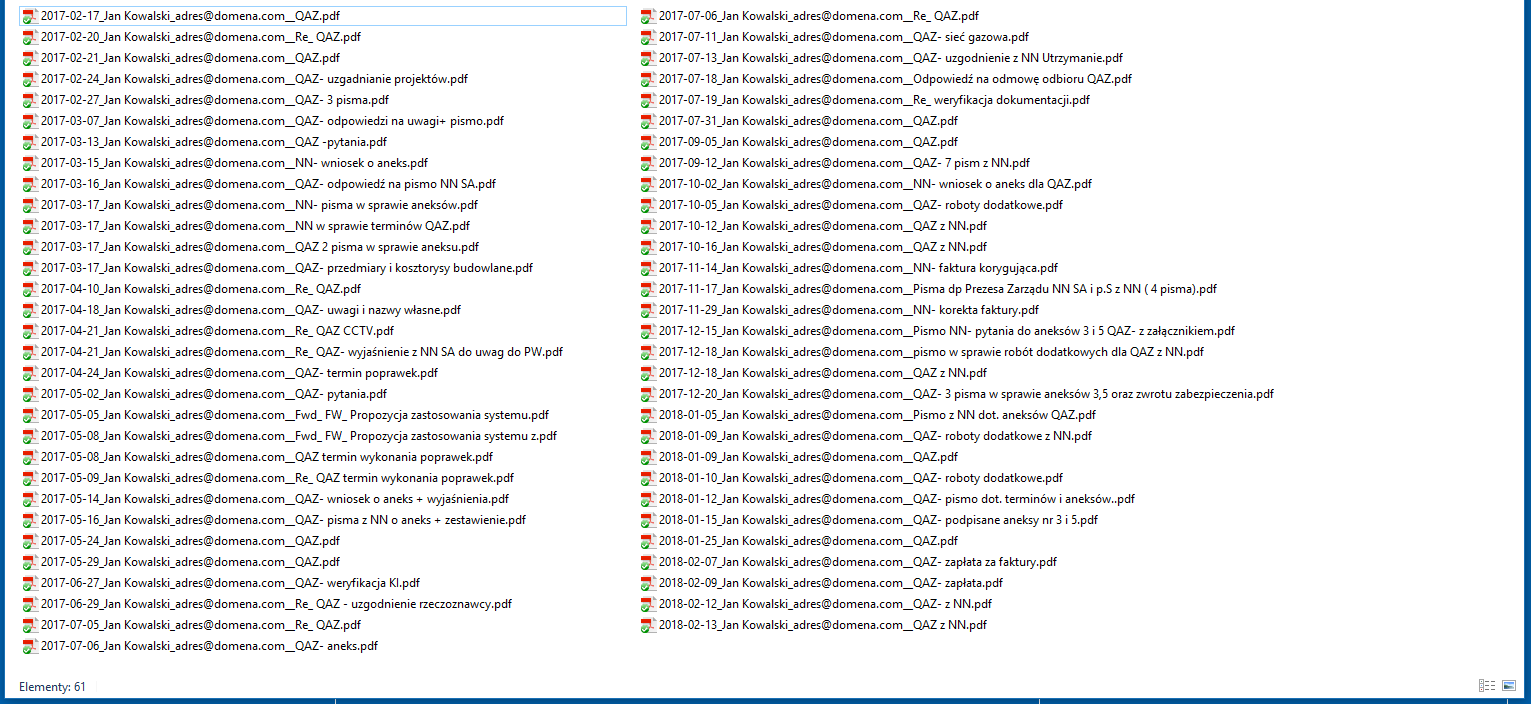Image resolution: width=1531 pixels, height=704 pixels.
Task: Select file 2017-03-07 odpowiedzi na uwagi+ pismo.pdf
Action: point(272,121)
